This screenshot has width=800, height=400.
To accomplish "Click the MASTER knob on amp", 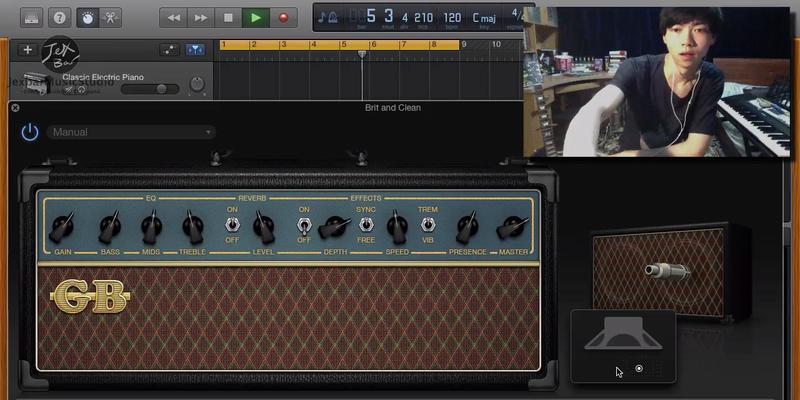I will 512,227.
